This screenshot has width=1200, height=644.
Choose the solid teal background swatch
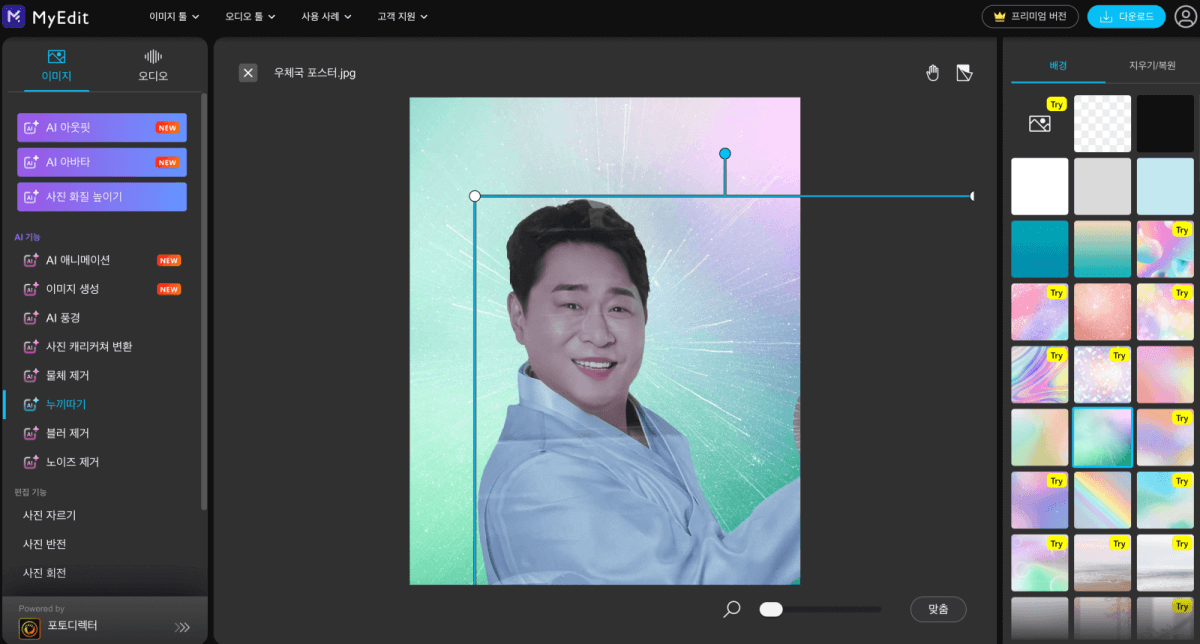[1040, 249]
